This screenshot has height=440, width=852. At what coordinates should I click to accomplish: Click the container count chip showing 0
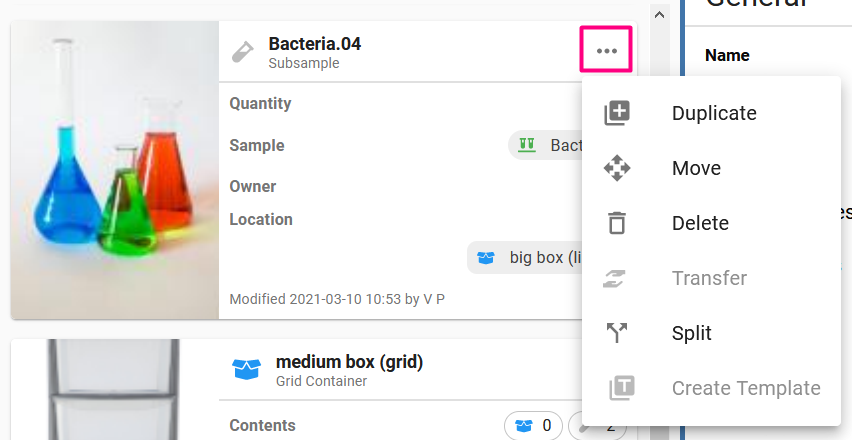pyautogui.click(x=533, y=425)
